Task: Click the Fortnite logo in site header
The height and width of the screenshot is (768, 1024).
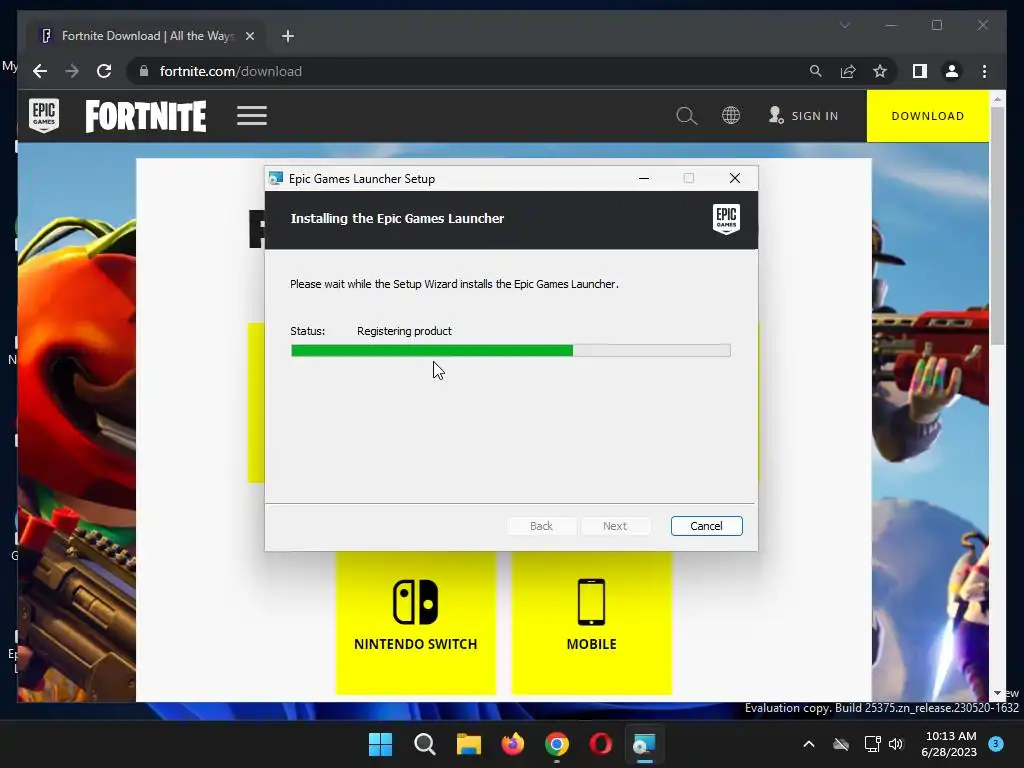Action: pos(146,116)
